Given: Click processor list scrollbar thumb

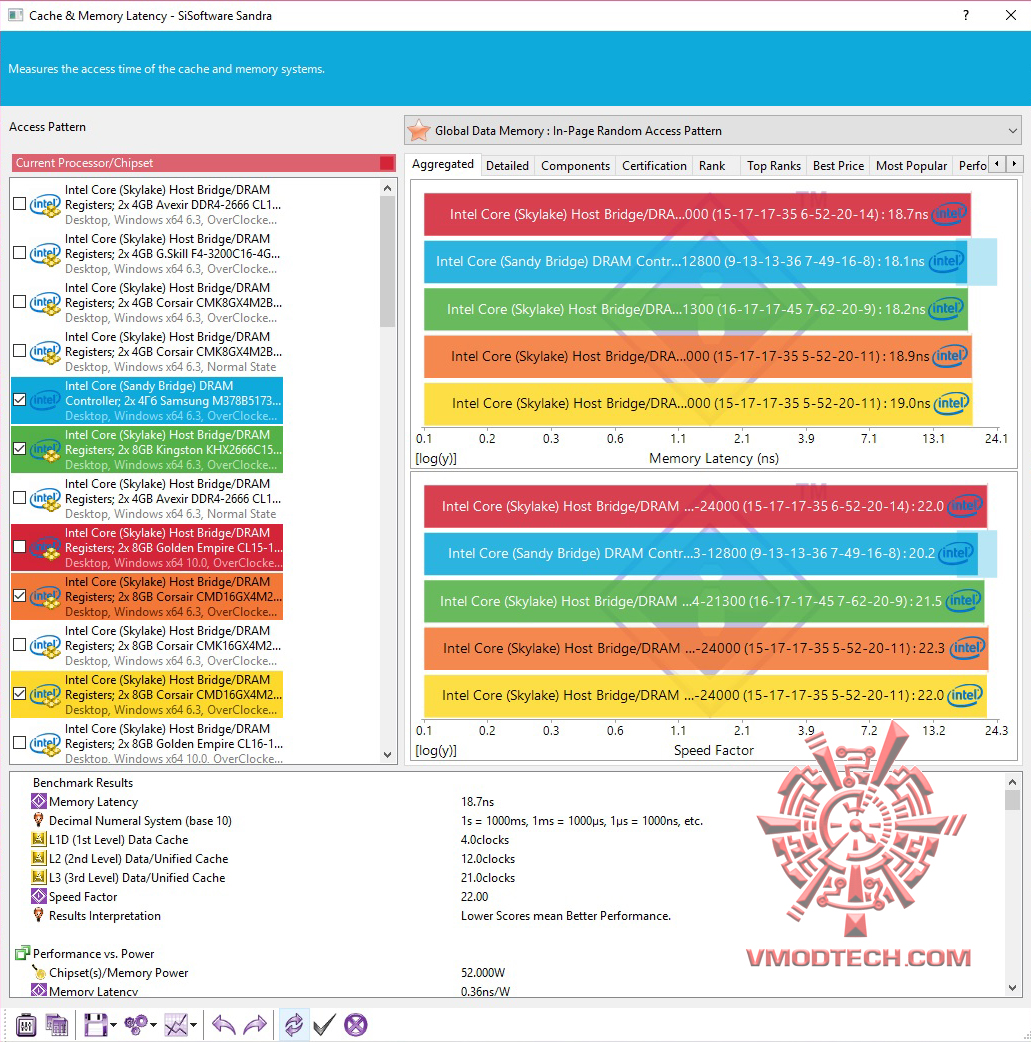Looking at the screenshot, I should pyautogui.click(x=388, y=262).
